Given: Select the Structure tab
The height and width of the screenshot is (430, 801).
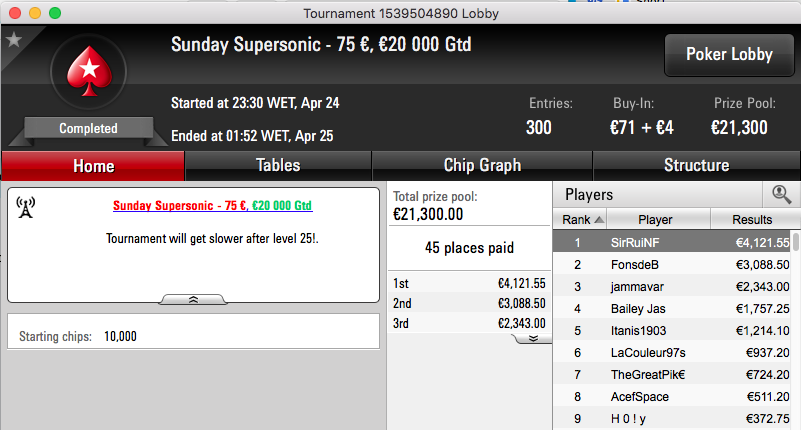Looking at the screenshot, I should [x=696, y=165].
